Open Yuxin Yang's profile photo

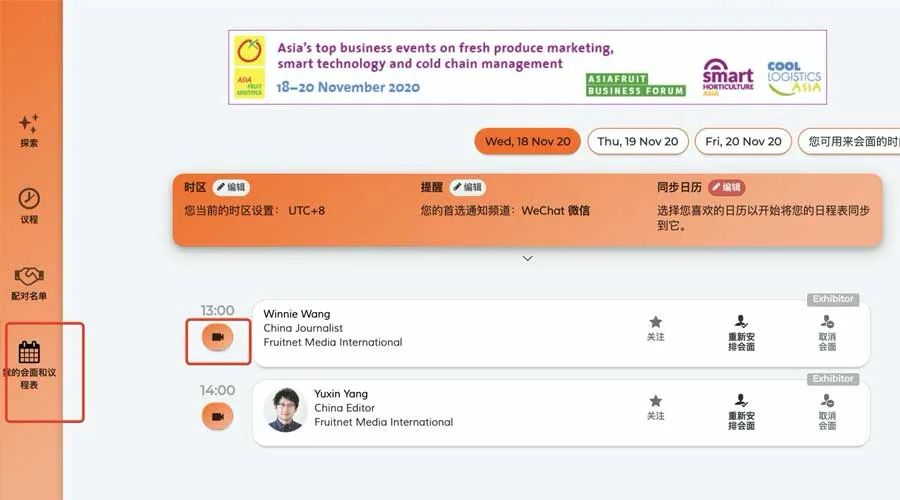(285, 409)
